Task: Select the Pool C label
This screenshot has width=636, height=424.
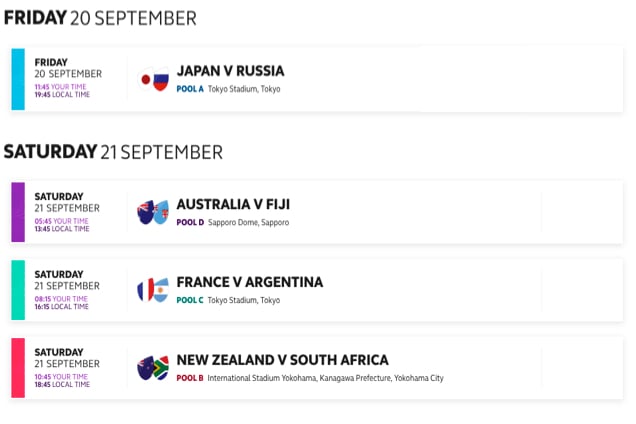Action: [x=190, y=300]
